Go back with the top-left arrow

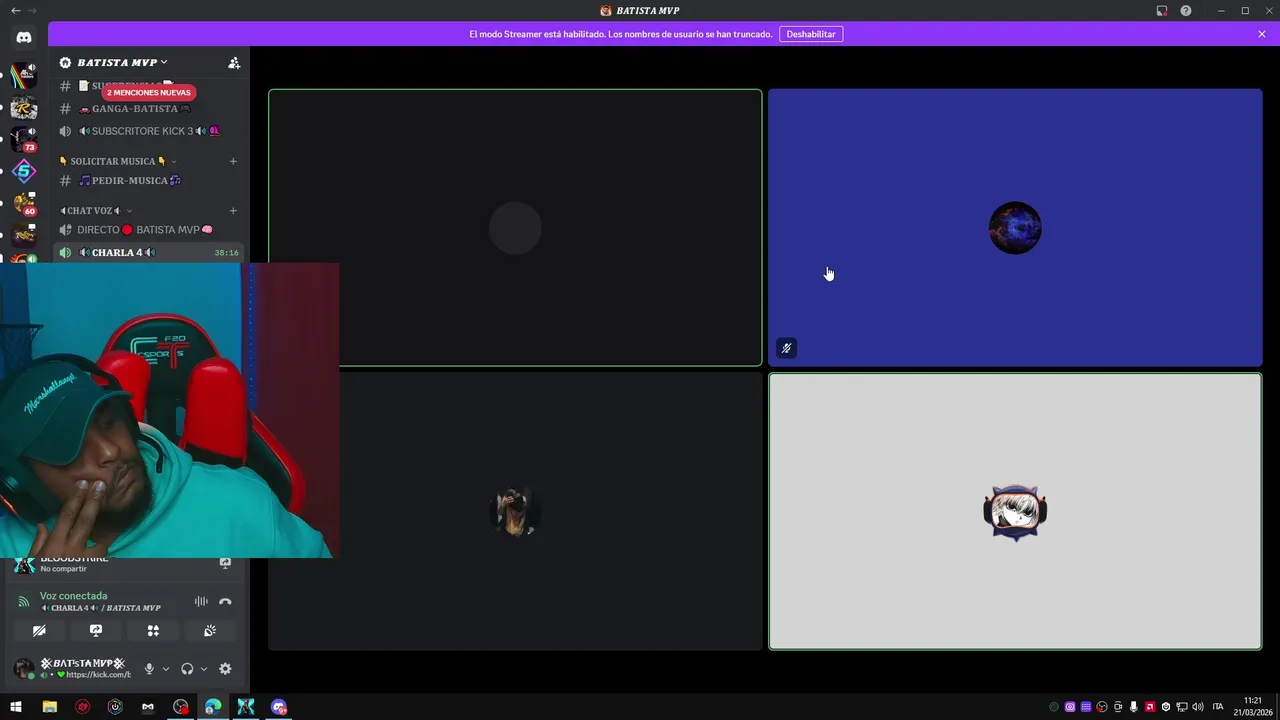click(x=15, y=10)
